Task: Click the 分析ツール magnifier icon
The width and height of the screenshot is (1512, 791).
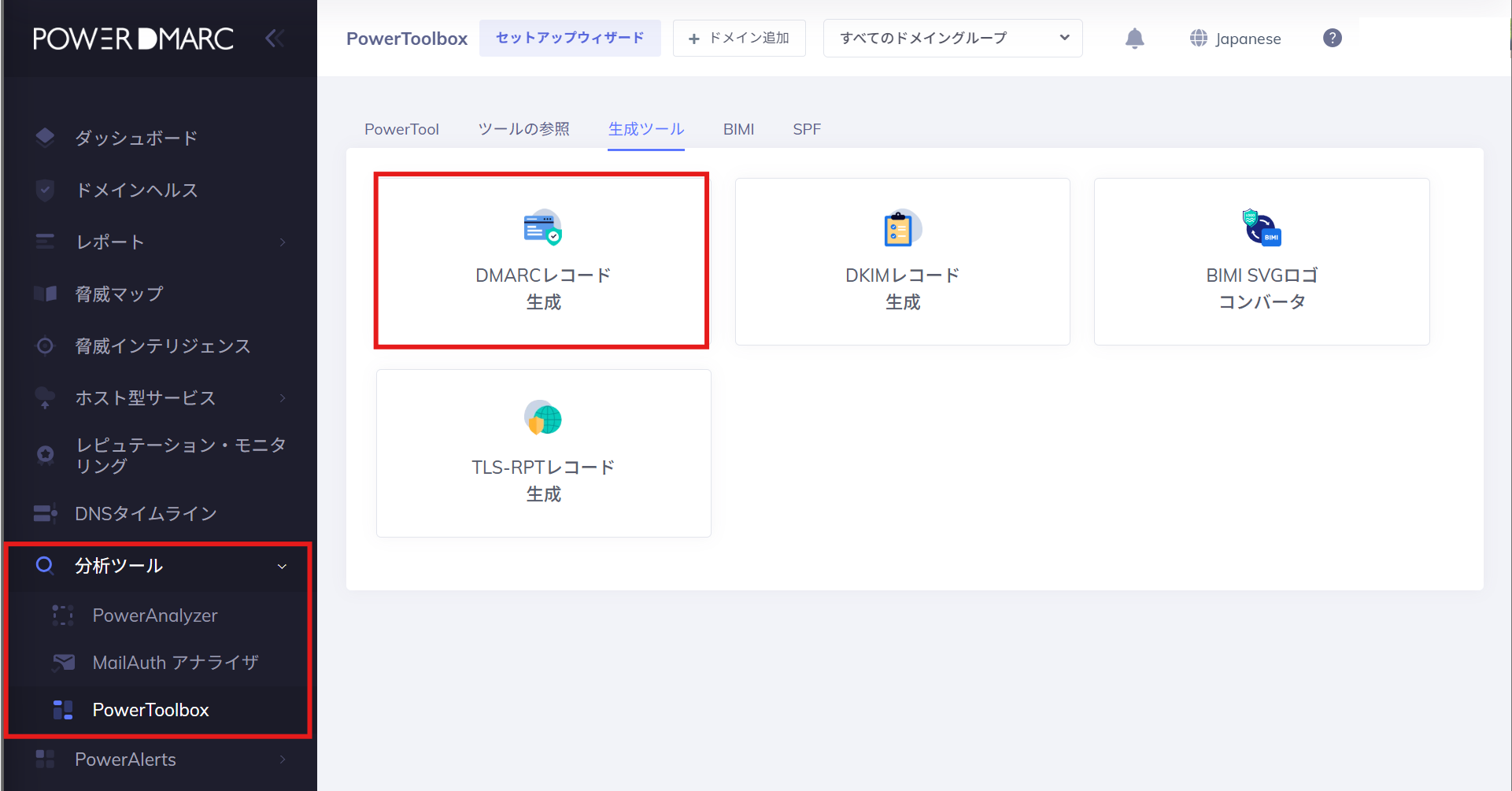Action: (x=45, y=565)
